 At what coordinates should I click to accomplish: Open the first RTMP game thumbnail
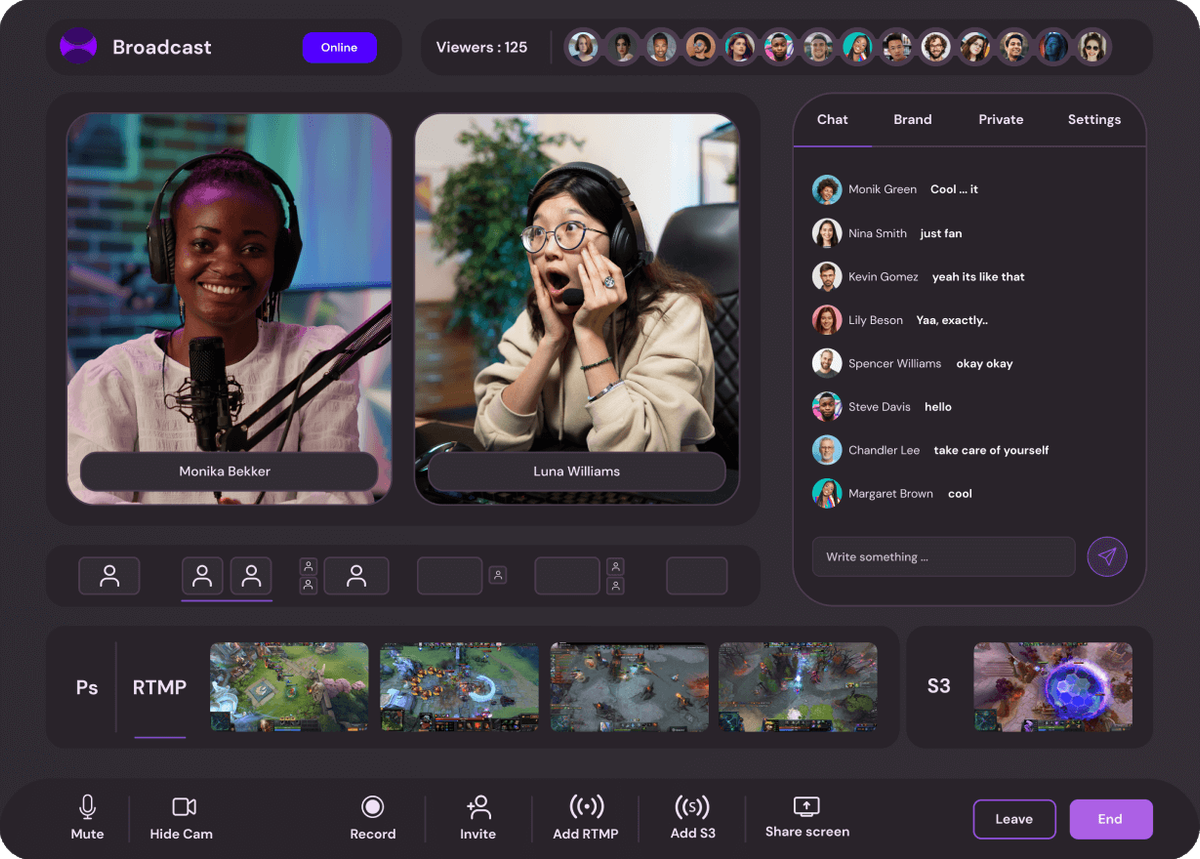pyautogui.click(x=289, y=687)
